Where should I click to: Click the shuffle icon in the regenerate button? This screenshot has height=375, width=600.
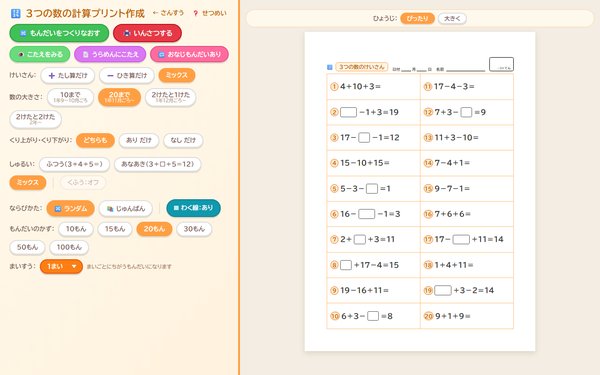tap(23, 33)
